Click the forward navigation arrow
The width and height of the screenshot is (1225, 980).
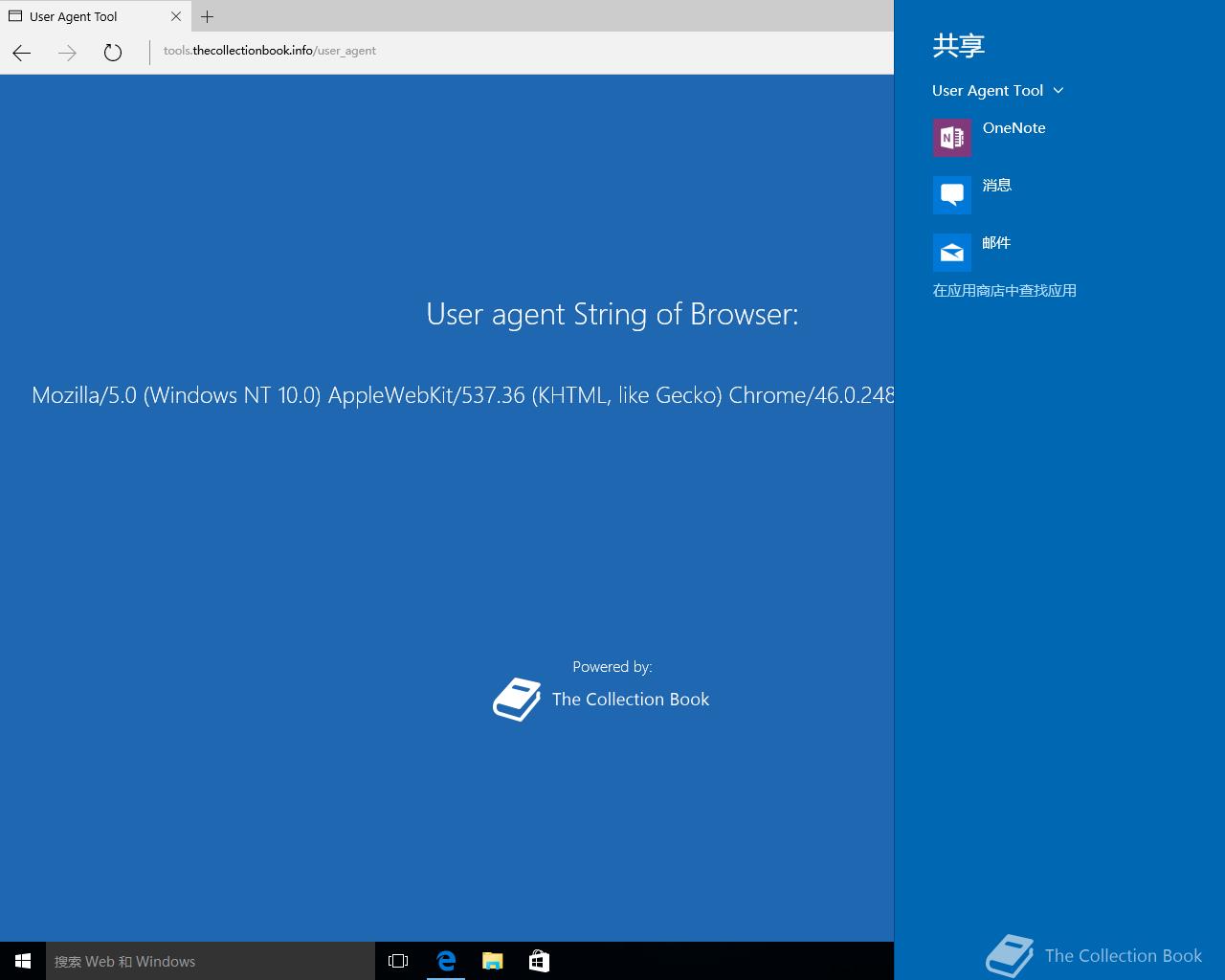click(x=67, y=53)
